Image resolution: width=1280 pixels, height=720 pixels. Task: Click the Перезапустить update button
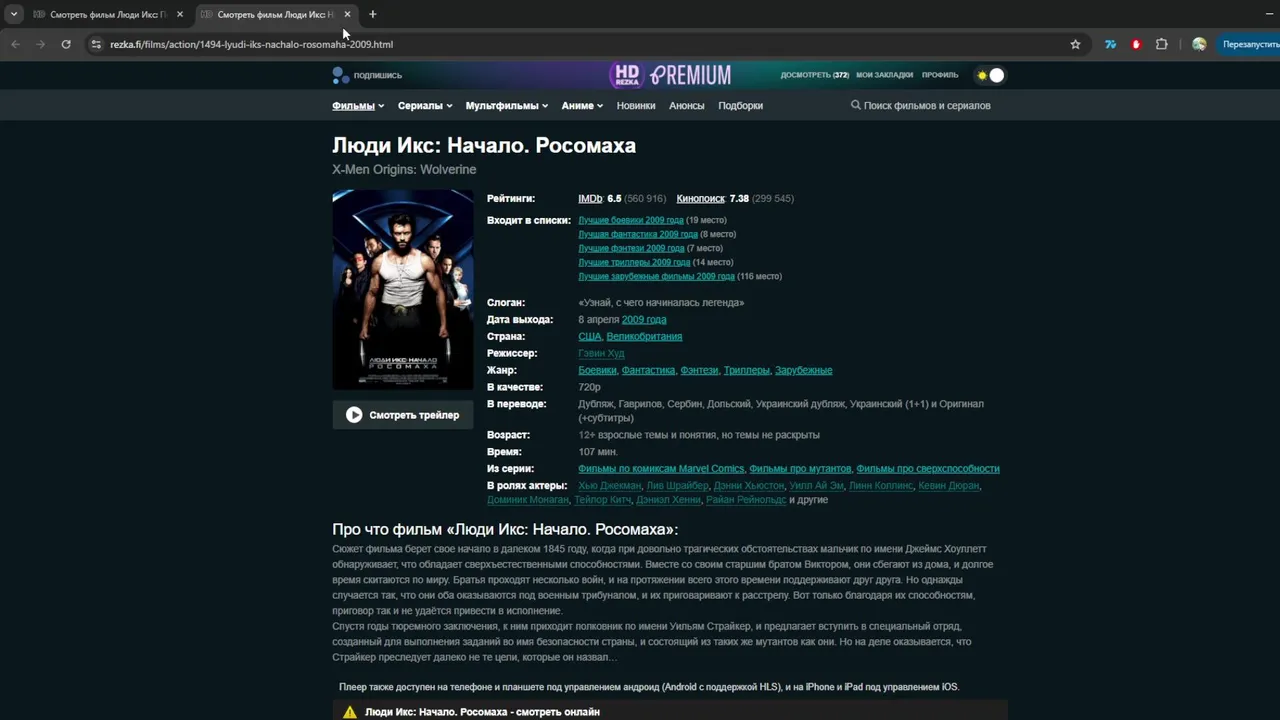(x=1250, y=44)
